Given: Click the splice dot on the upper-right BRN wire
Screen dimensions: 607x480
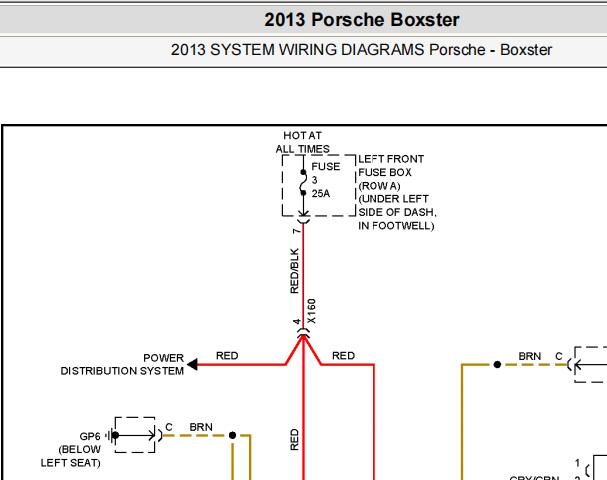Looking at the screenshot, I should (497, 365).
